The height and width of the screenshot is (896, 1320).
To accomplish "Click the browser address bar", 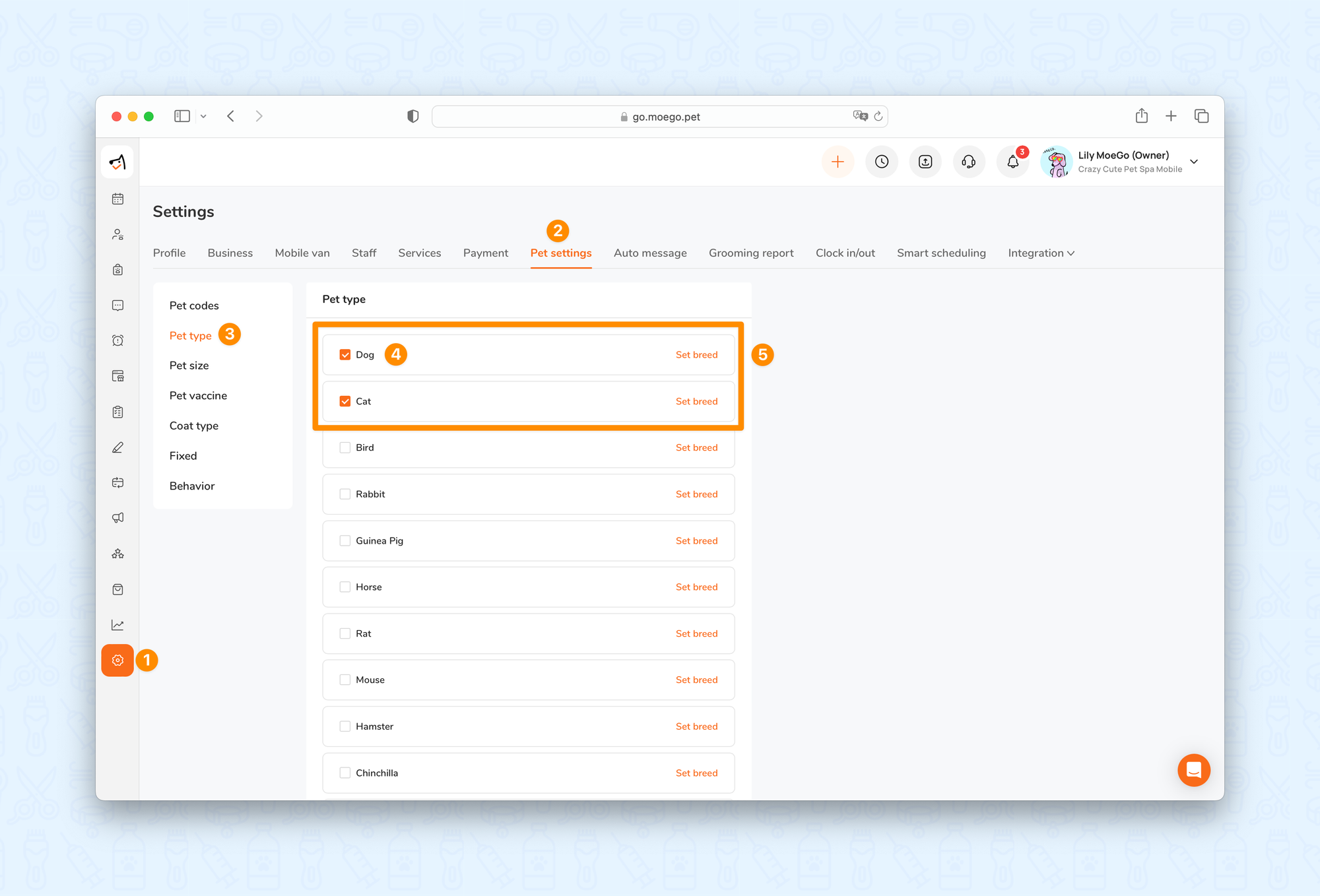I will click(x=660, y=117).
